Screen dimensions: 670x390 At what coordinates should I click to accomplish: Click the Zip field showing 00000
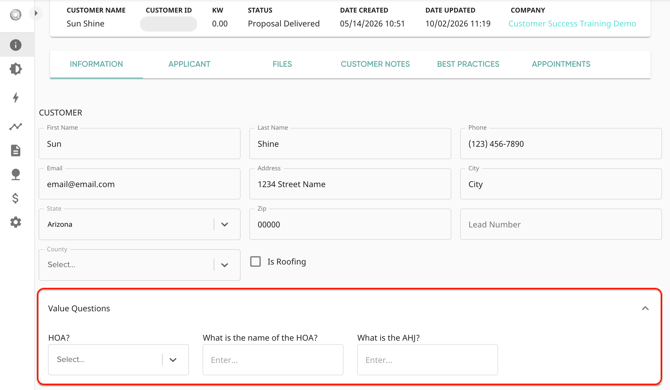(350, 224)
